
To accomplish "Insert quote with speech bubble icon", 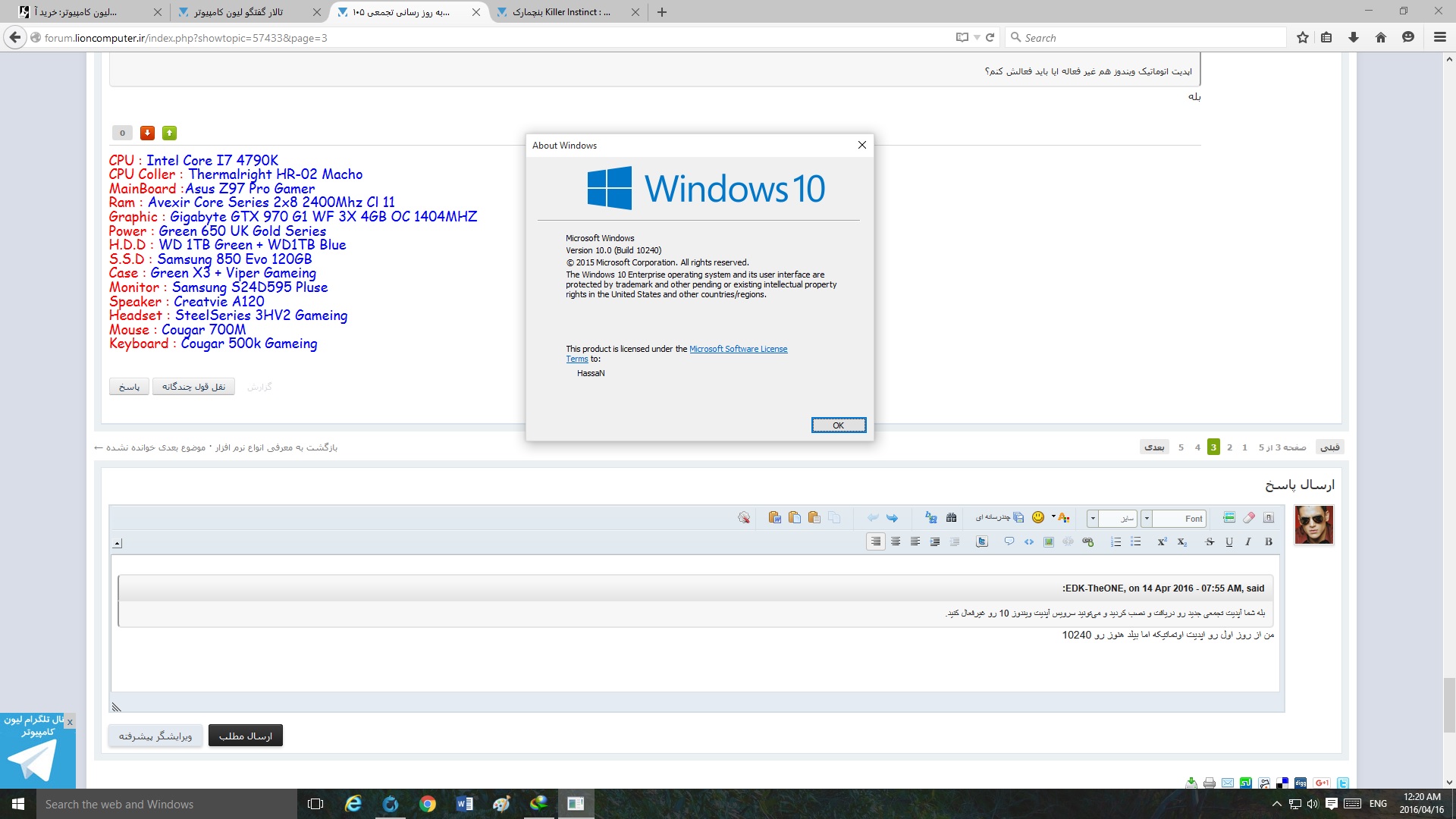I will (x=1009, y=541).
